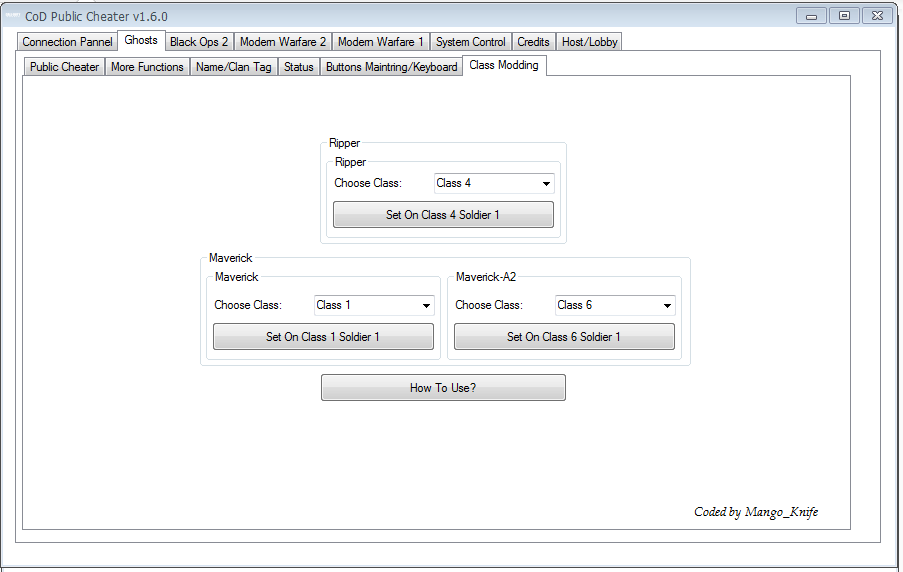
Task: Open the System Control tab
Action: 471,42
